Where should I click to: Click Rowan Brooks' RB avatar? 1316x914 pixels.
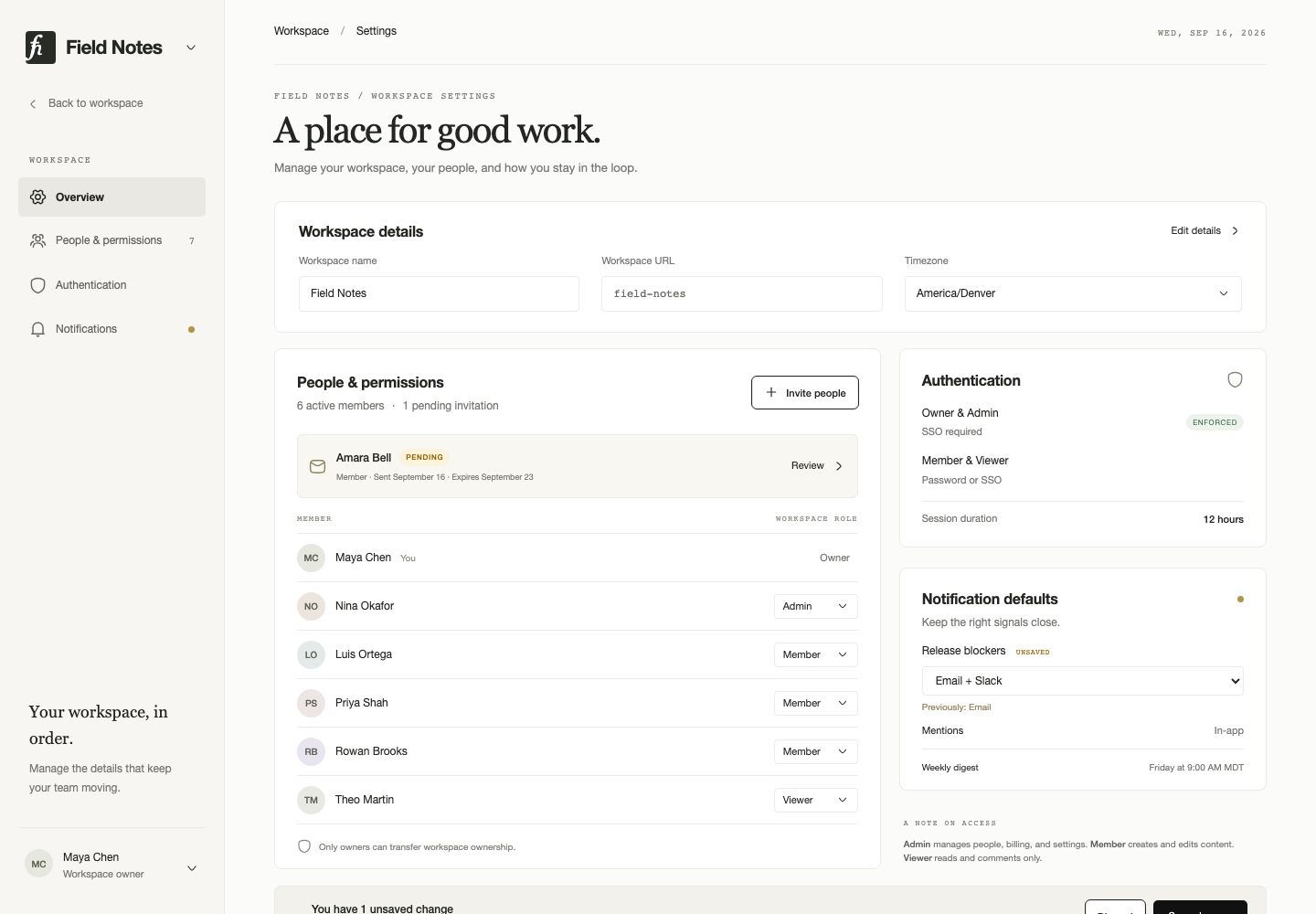pyautogui.click(x=311, y=751)
